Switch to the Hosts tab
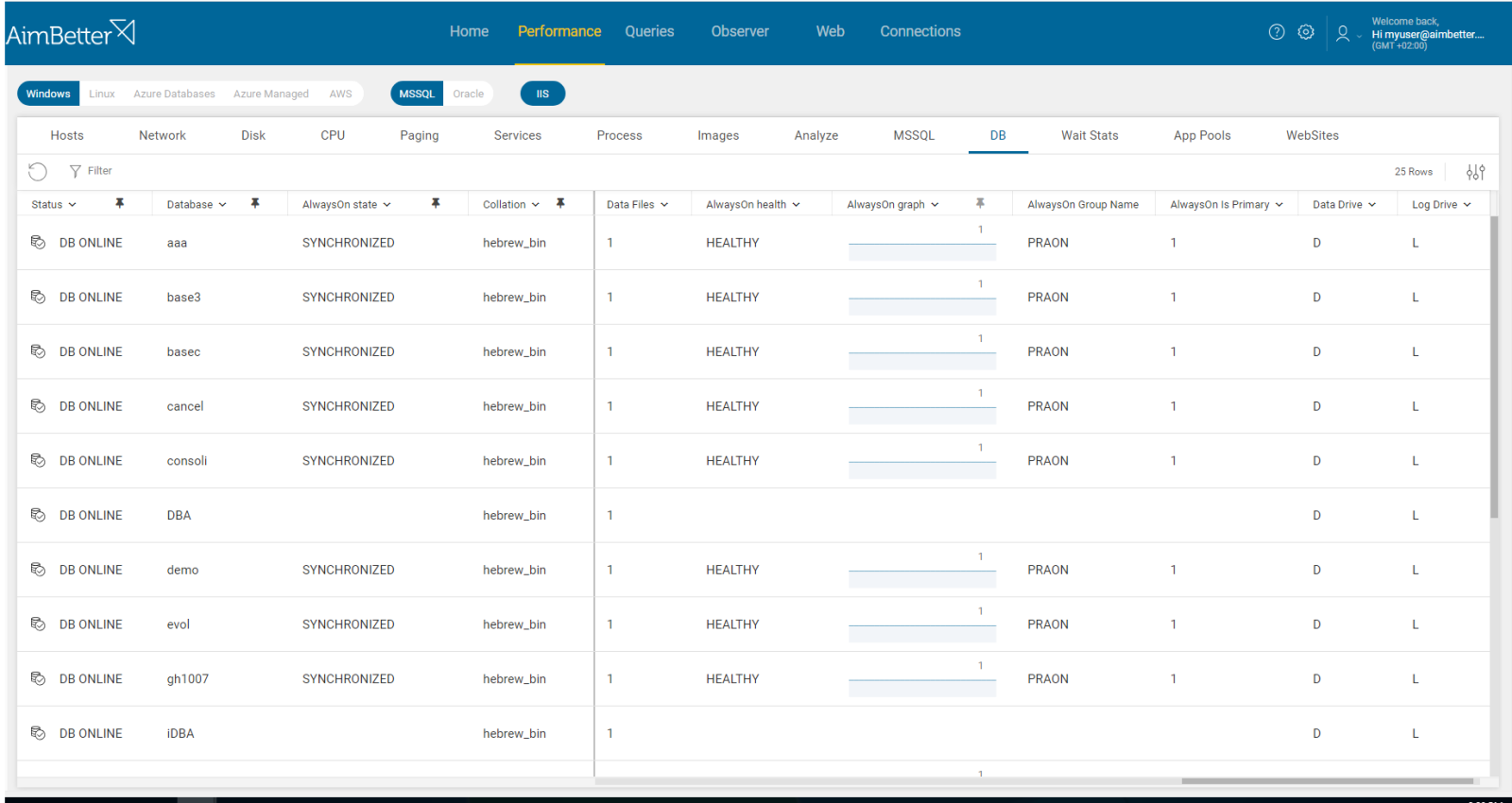1512x803 pixels. pos(67,135)
